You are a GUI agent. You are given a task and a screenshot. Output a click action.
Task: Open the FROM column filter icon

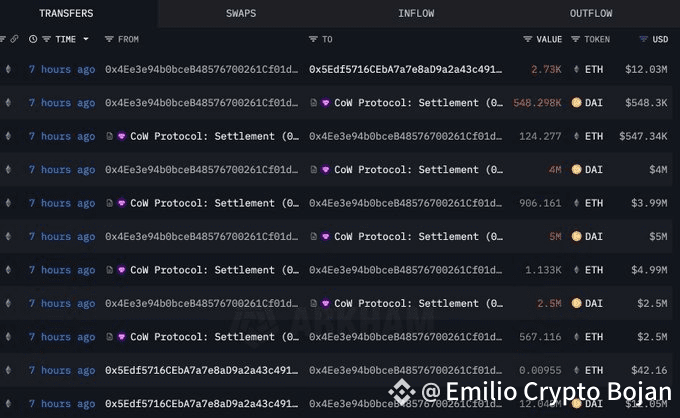click(x=109, y=39)
